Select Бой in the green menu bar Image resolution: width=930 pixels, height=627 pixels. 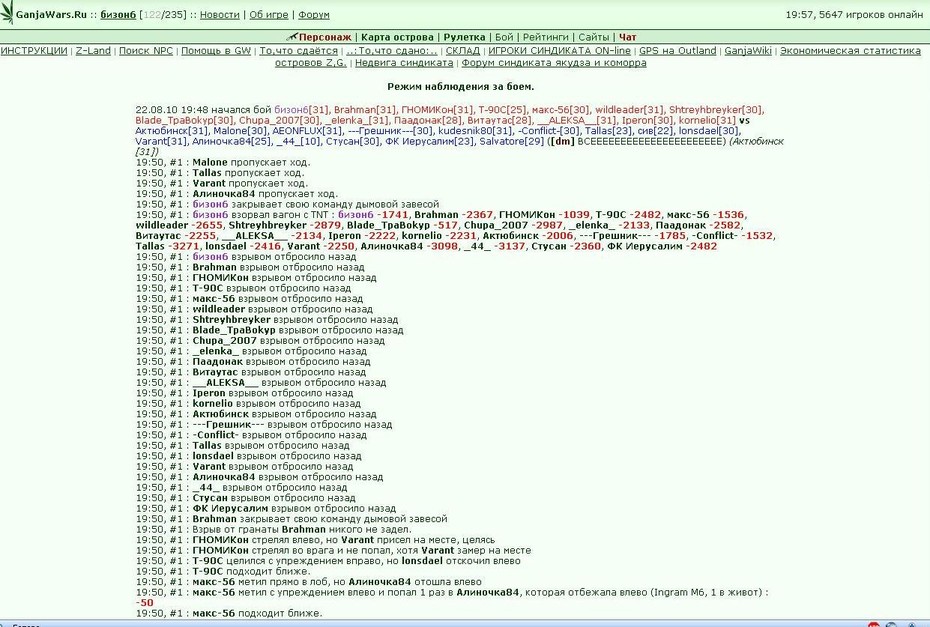[x=504, y=37]
